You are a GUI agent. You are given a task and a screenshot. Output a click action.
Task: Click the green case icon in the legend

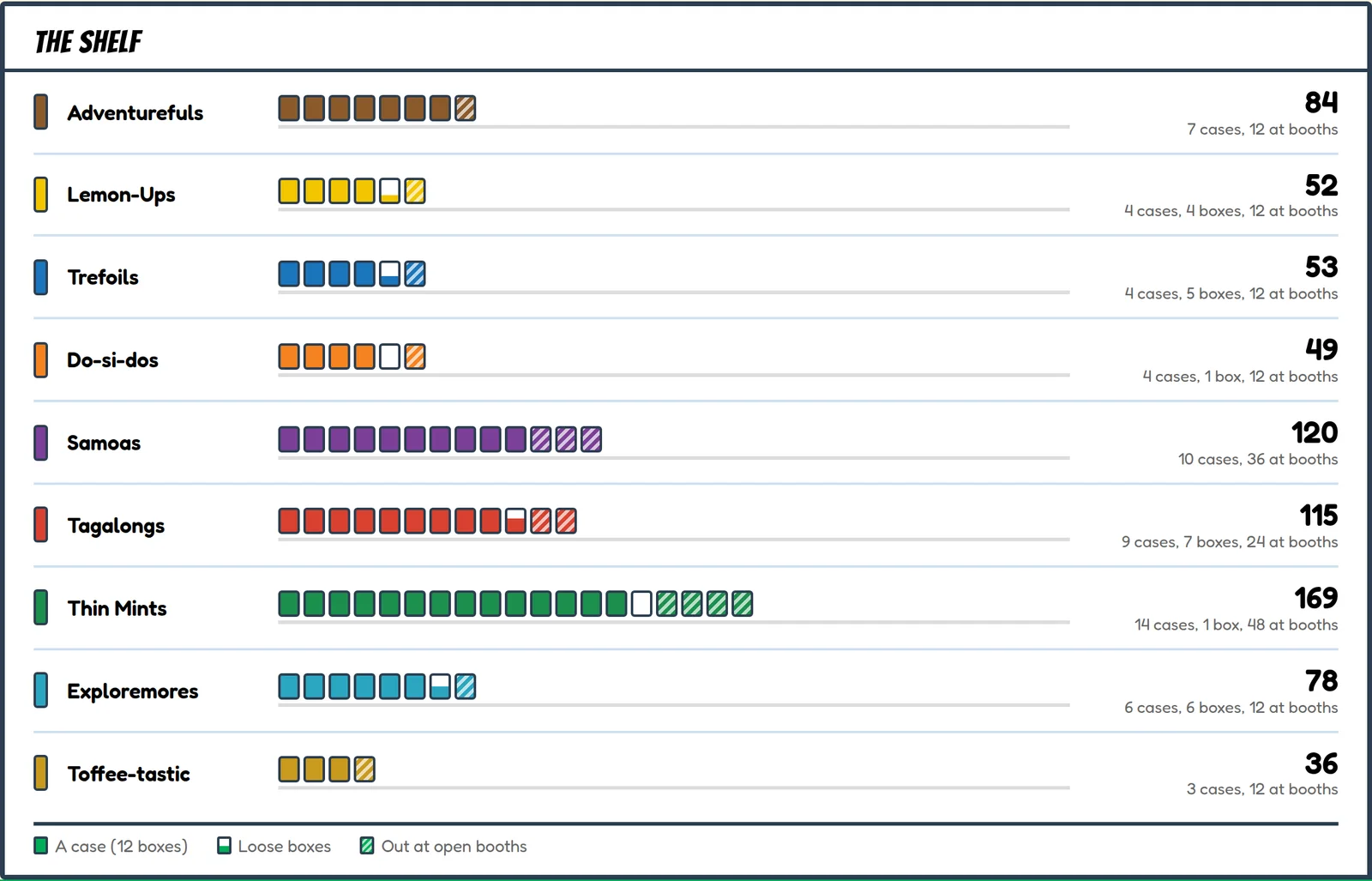point(40,846)
